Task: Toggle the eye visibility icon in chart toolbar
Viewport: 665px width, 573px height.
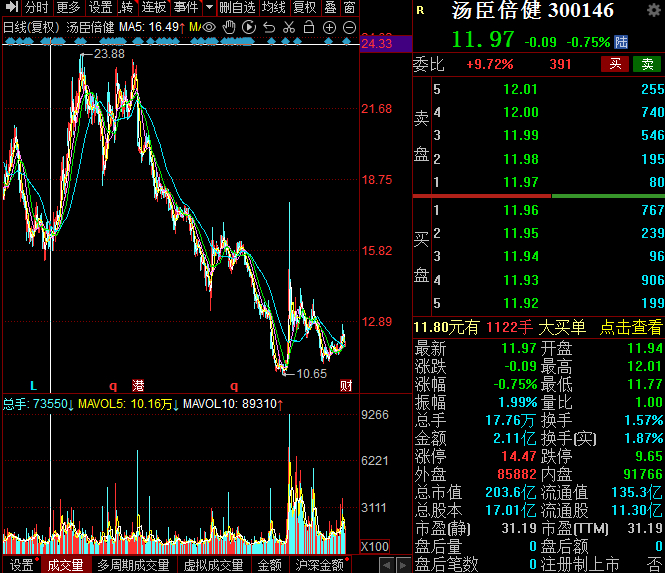Action: 208,28
